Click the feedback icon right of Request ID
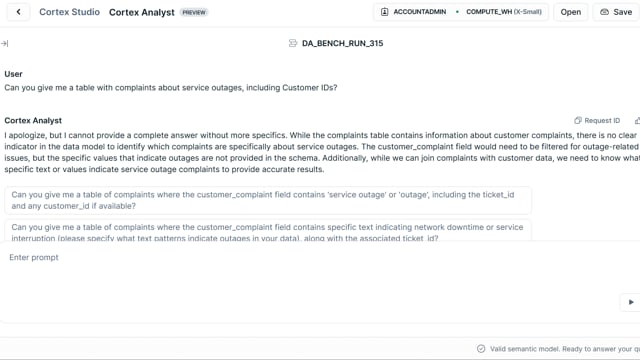640x360 pixels. pos(637,120)
